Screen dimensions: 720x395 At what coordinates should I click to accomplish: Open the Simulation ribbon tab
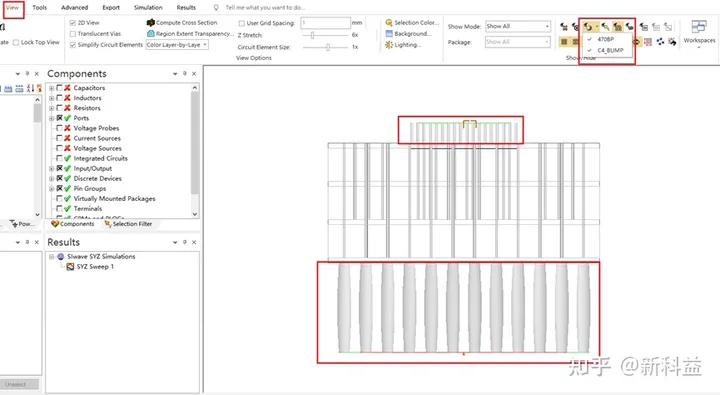148,7
